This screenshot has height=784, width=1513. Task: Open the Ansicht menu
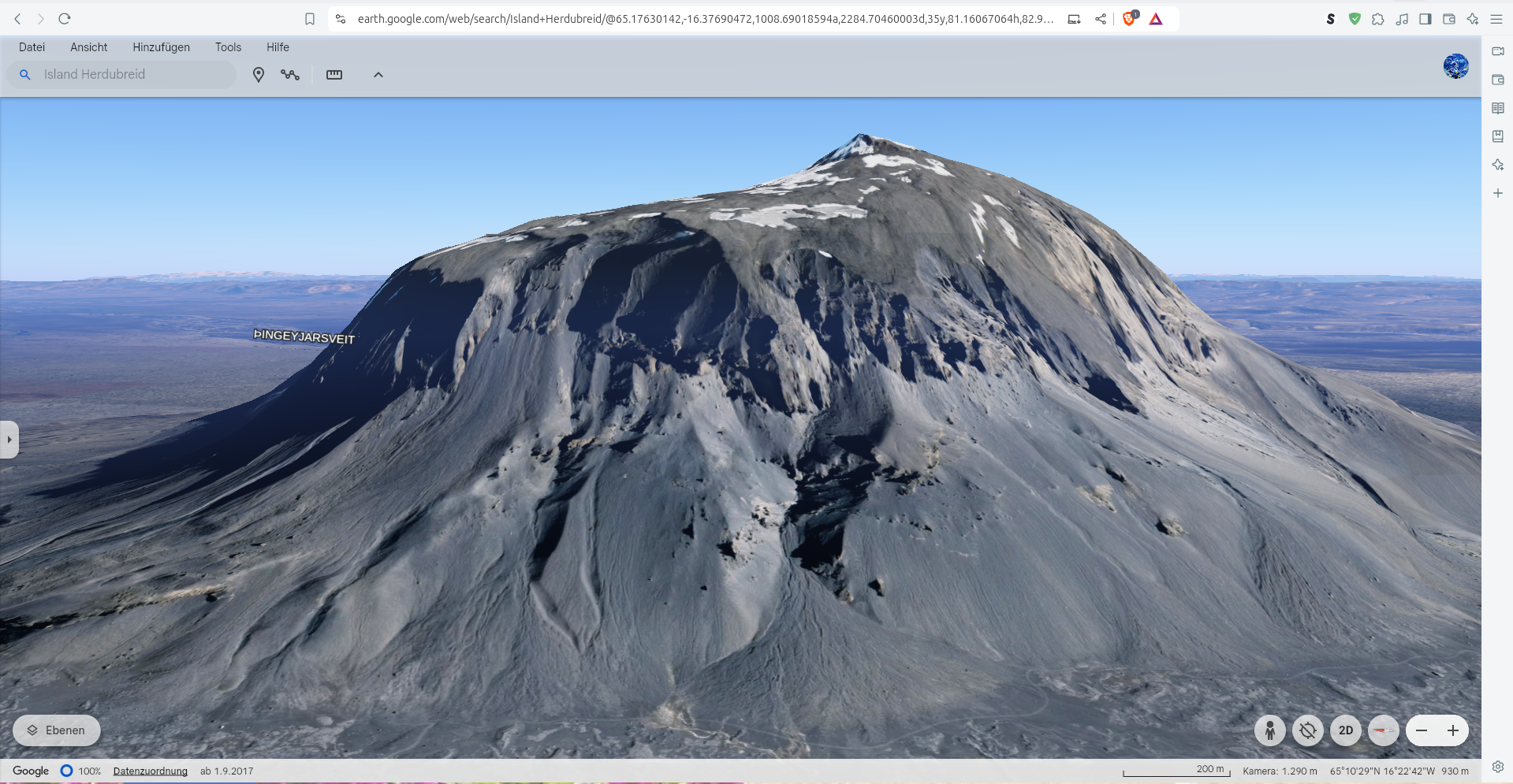click(89, 47)
